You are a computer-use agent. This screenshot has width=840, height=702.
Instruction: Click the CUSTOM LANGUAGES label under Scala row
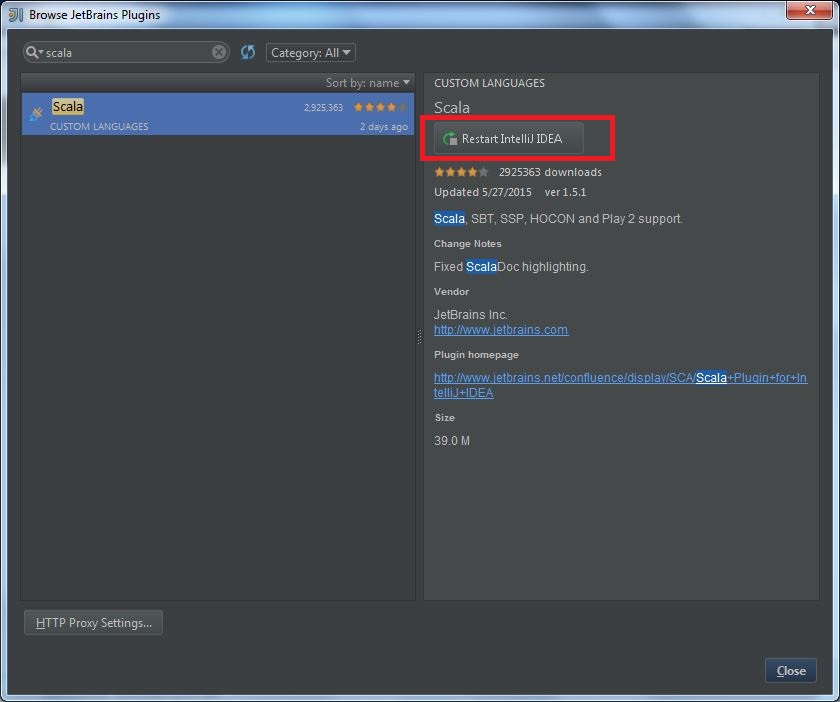(x=99, y=126)
